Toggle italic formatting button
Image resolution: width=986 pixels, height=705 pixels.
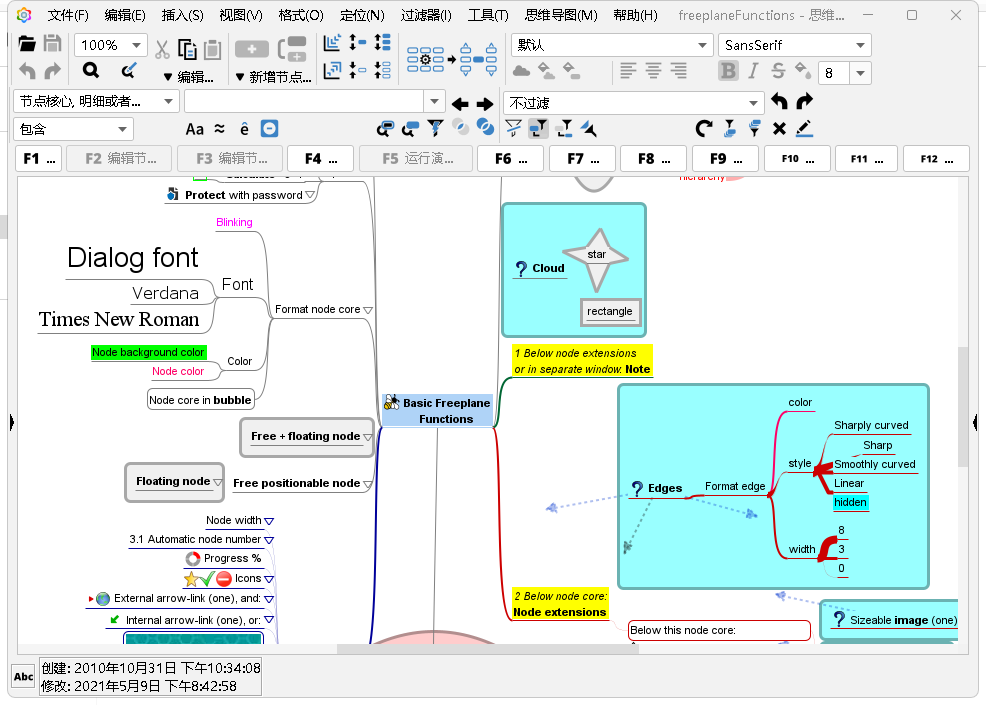(753, 71)
